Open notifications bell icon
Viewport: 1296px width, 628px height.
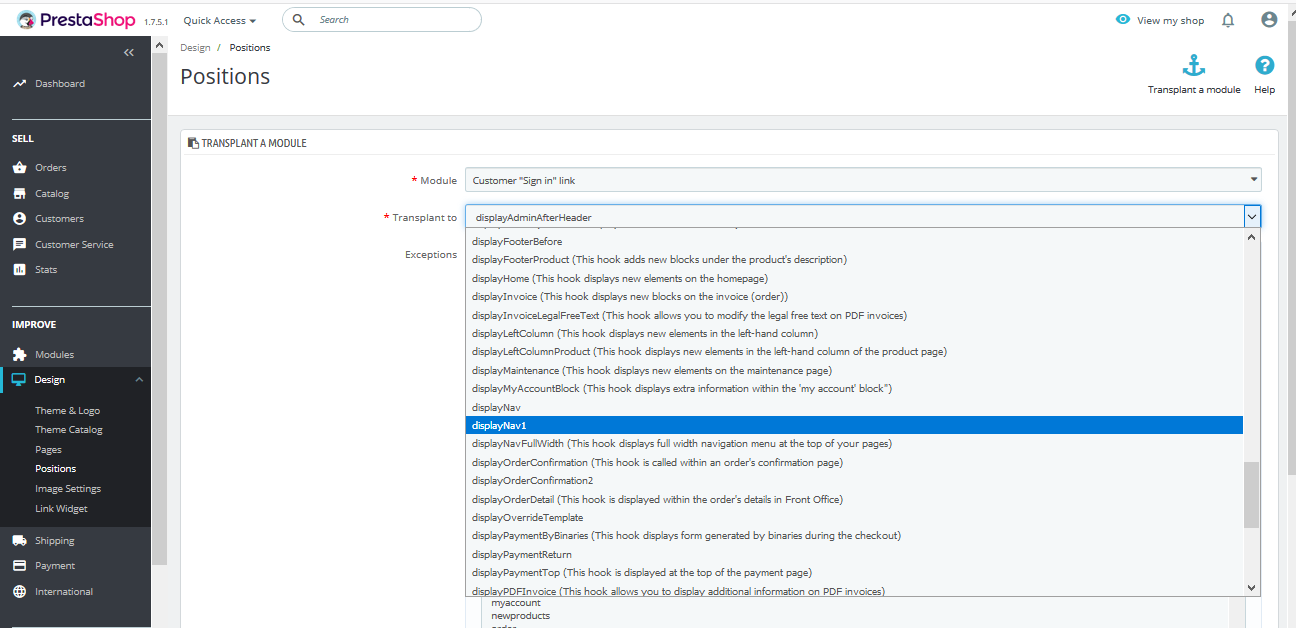1228,20
